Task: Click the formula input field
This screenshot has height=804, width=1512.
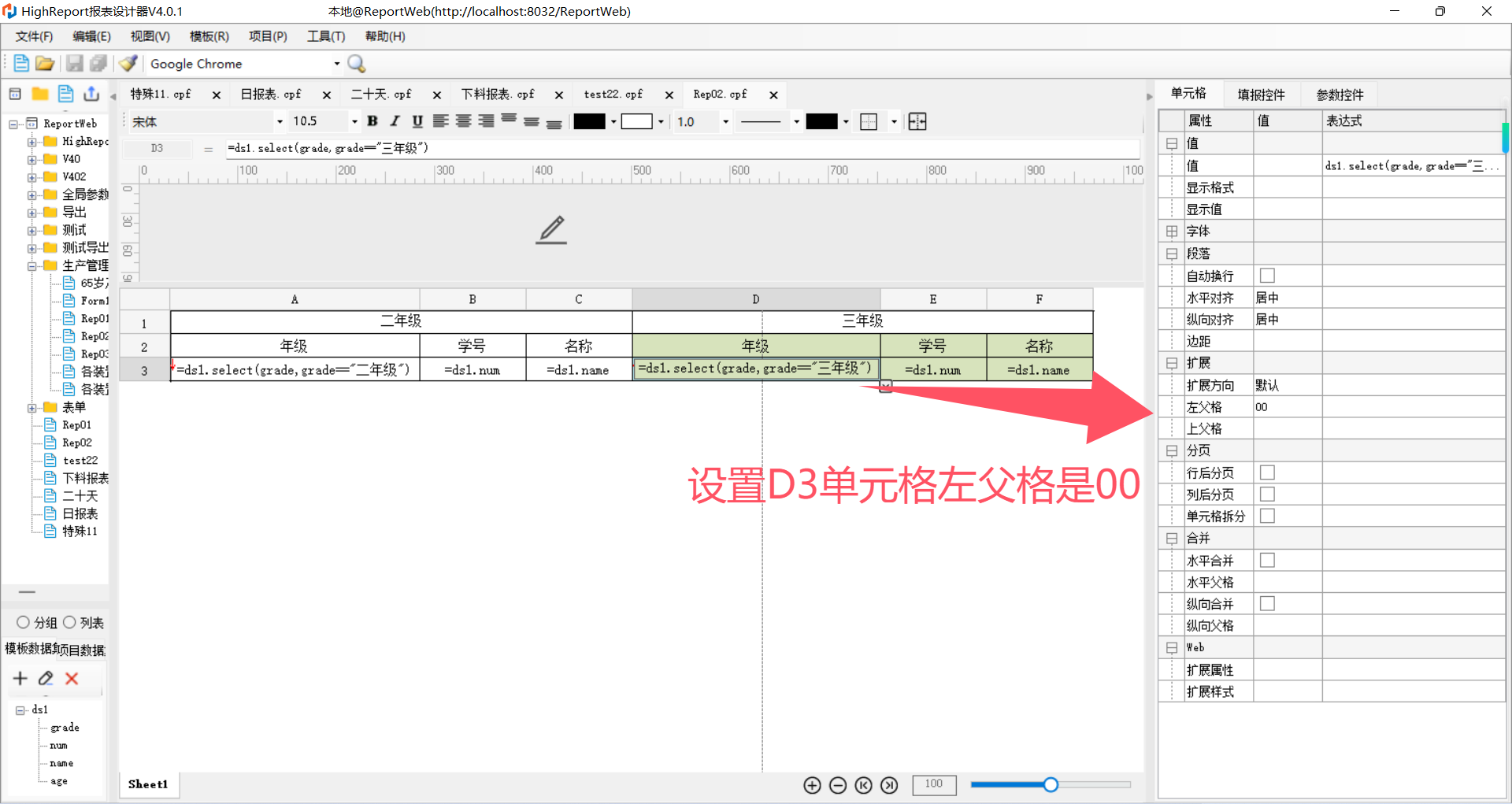Action: pos(677,148)
